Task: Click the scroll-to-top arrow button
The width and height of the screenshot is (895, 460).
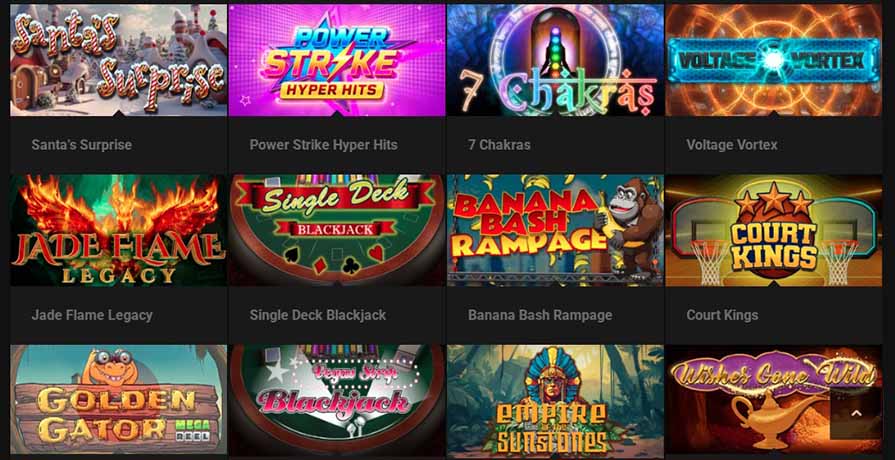Action: click(x=856, y=414)
